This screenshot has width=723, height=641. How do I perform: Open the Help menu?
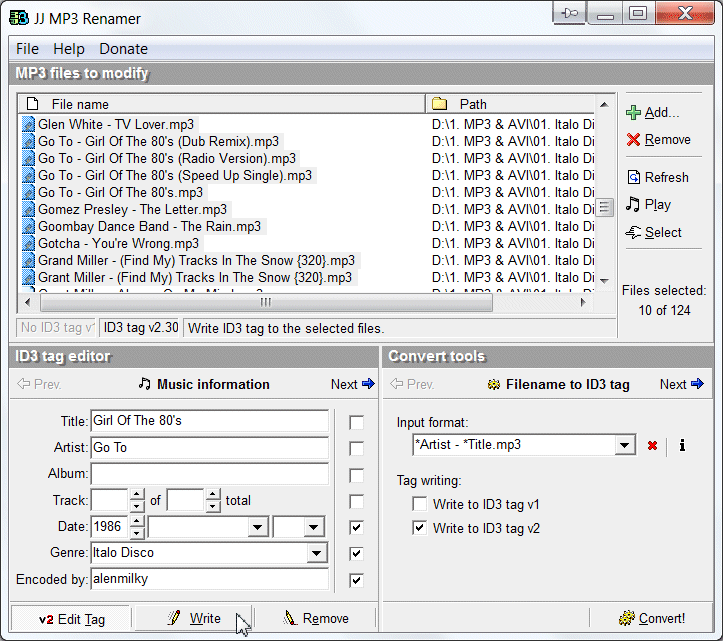[x=69, y=49]
